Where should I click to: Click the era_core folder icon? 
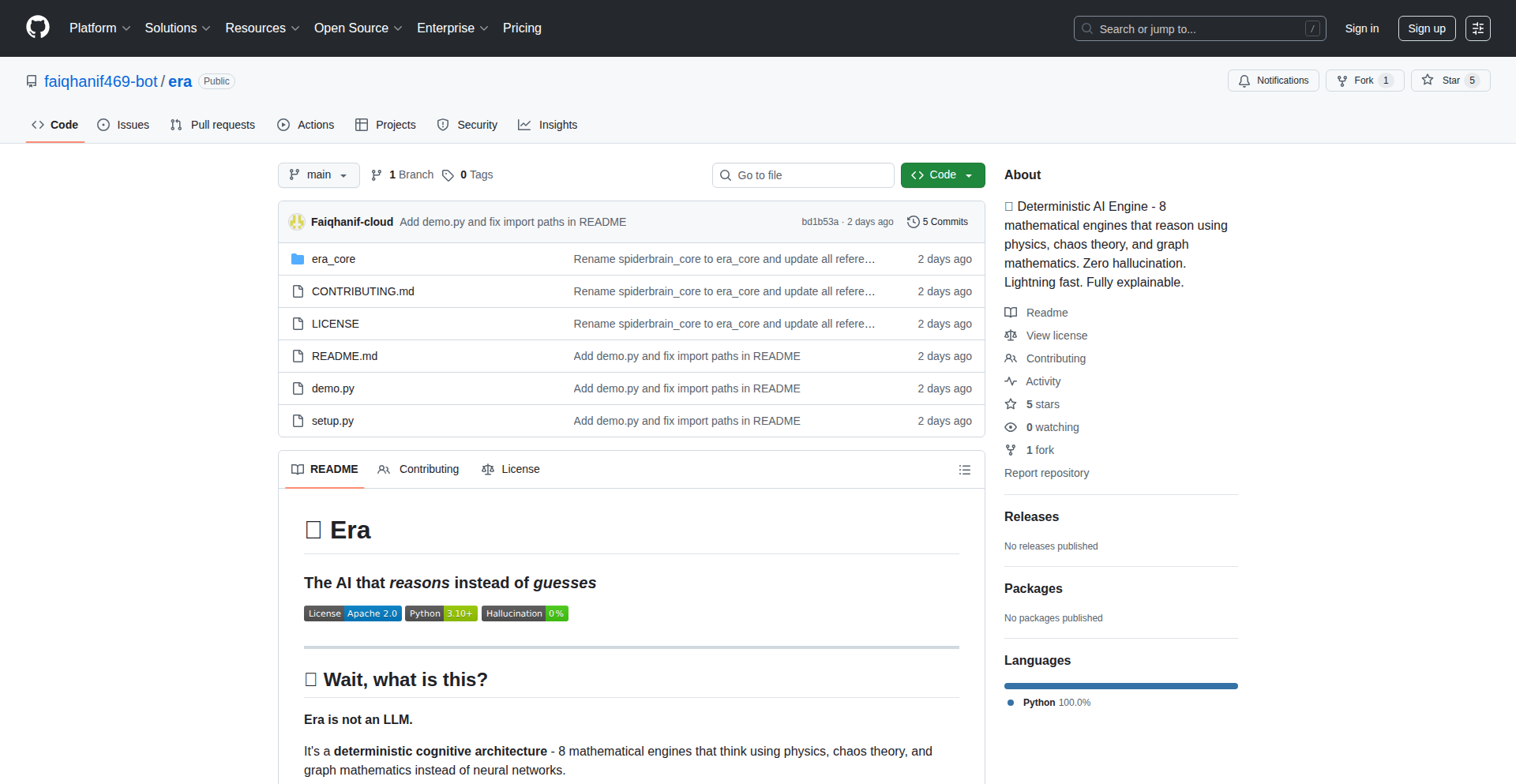[298, 259]
